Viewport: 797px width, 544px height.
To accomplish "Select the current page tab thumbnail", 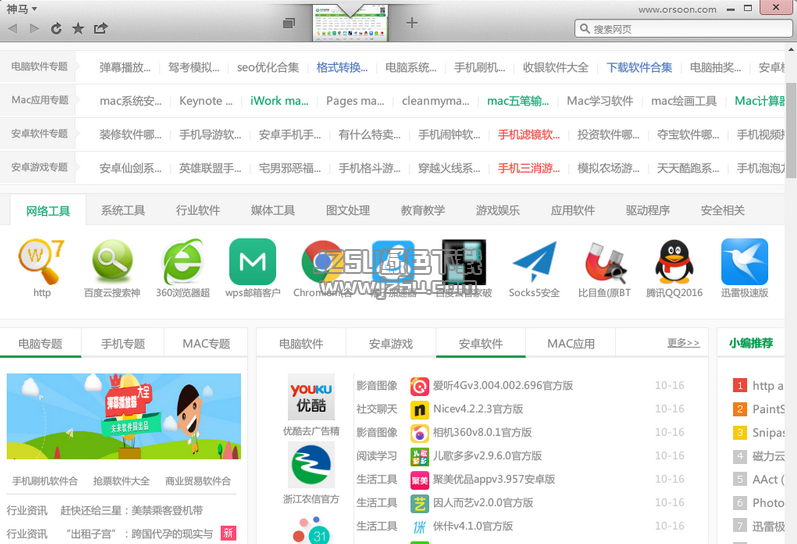I will tap(350, 23).
